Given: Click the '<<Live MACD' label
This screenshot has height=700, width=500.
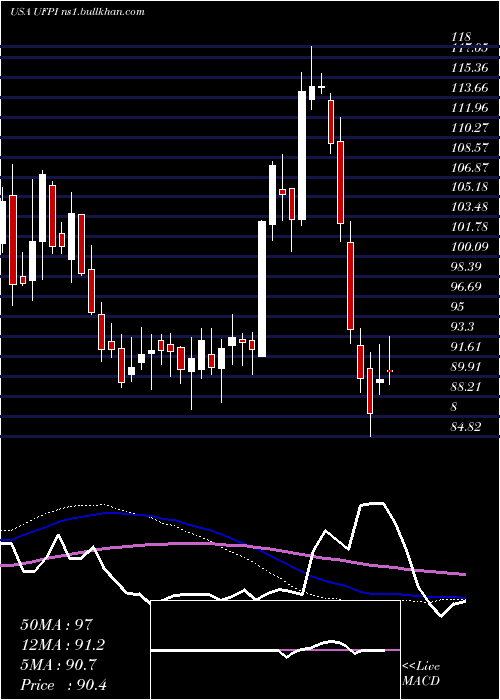Looking at the screenshot, I should pos(421,674).
